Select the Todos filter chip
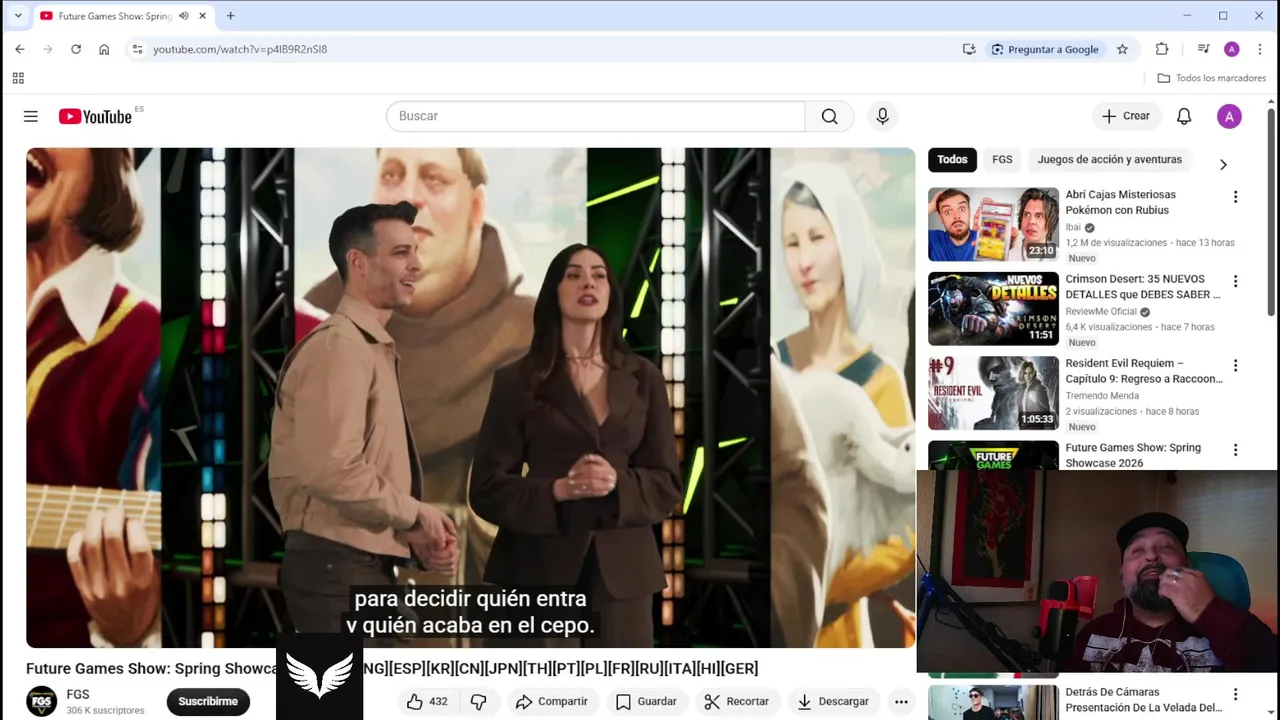Image resolution: width=1280 pixels, height=720 pixels. 952,160
